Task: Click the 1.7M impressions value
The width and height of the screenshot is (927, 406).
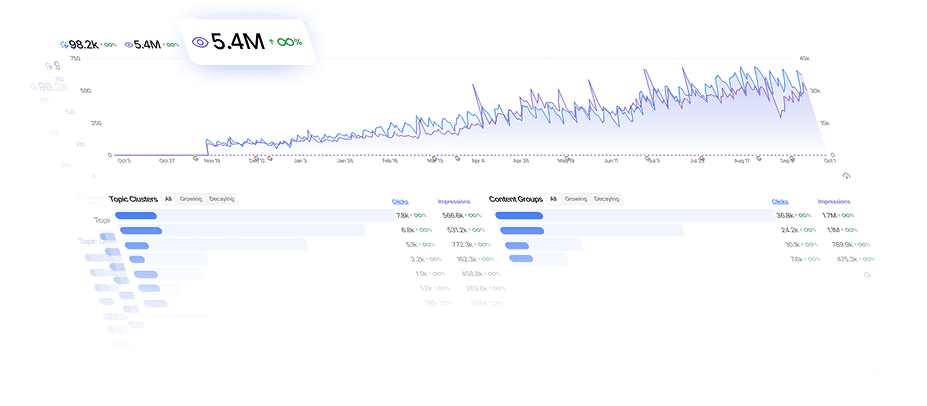Action: (x=829, y=216)
